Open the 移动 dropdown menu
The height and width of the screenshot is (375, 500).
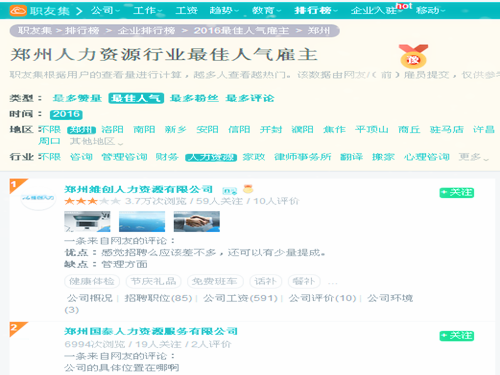(430, 10)
